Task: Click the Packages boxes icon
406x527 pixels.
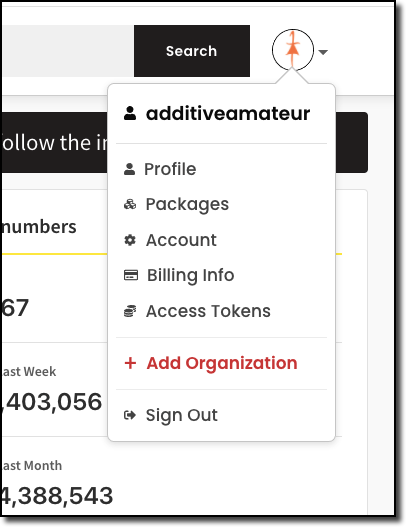Action: coord(130,204)
